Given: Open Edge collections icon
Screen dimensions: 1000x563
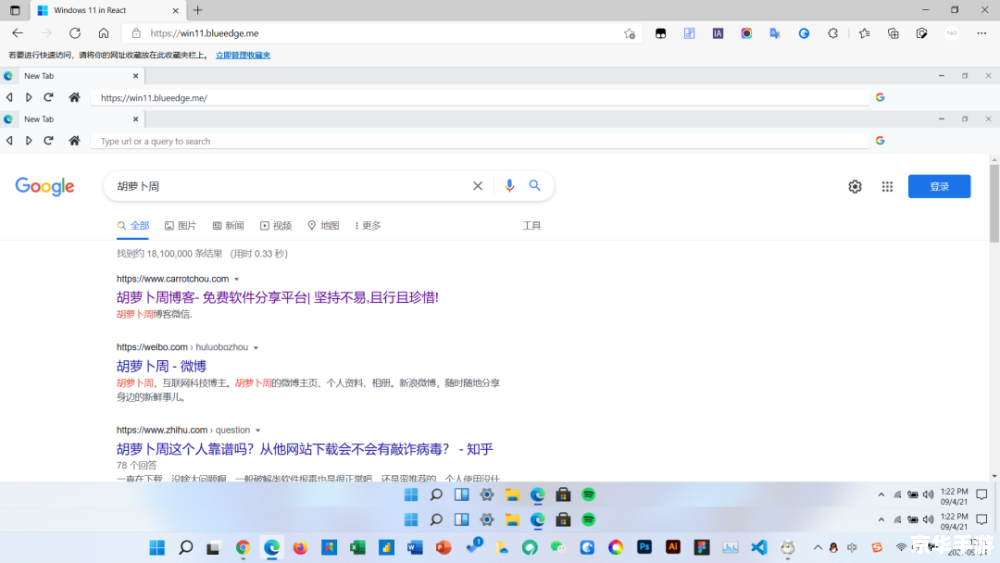Looking at the screenshot, I should click(x=893, y=33).
